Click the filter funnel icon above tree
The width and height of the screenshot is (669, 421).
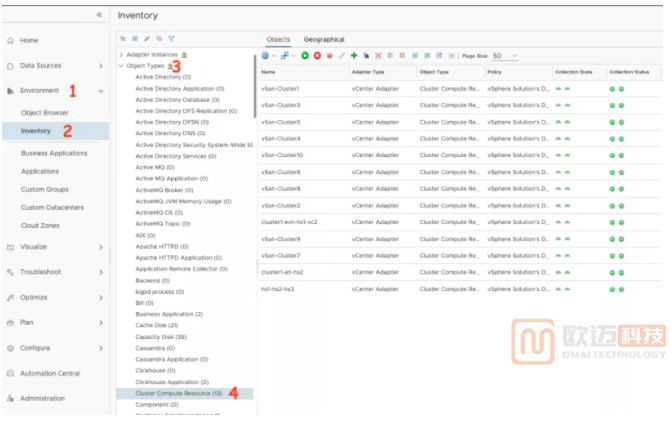coord(172,39)
